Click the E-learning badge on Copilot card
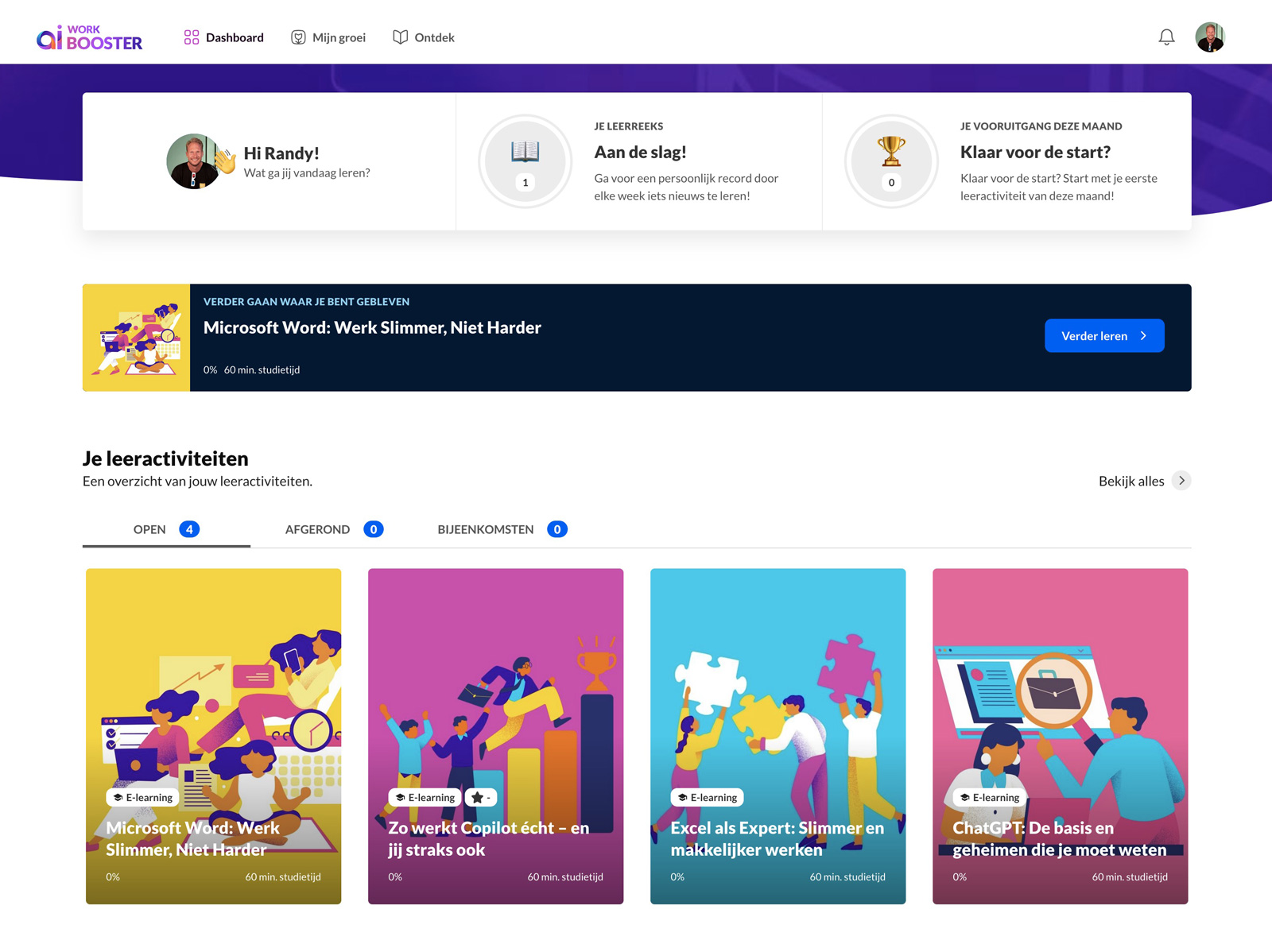The height and width of the screenshot is (952, 1272). click(425, 797)
